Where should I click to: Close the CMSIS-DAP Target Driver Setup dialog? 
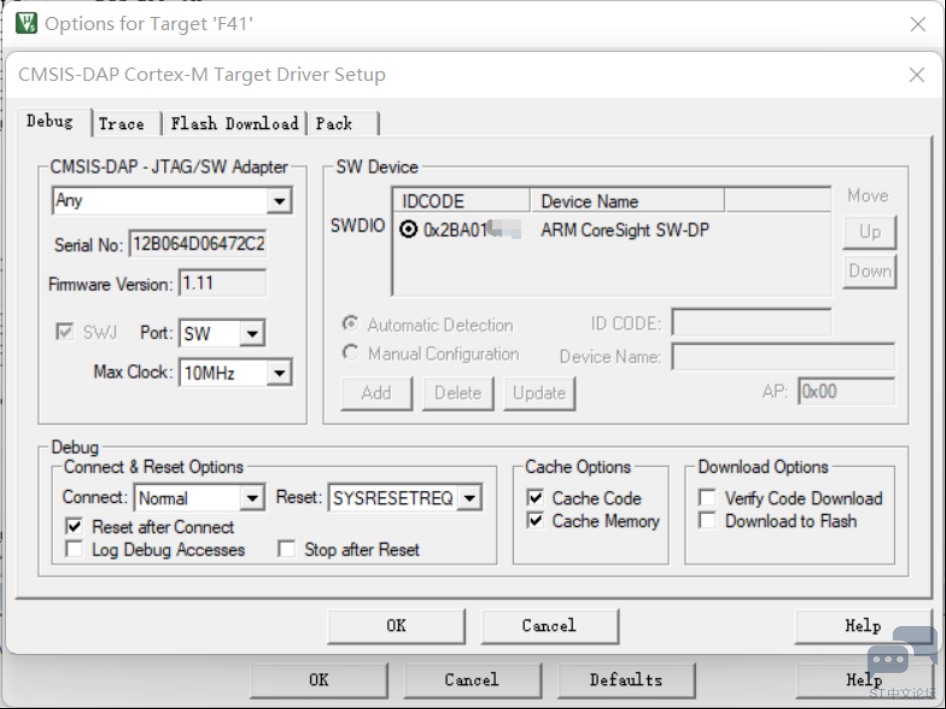pyautogui.click(x=917, y=75)
